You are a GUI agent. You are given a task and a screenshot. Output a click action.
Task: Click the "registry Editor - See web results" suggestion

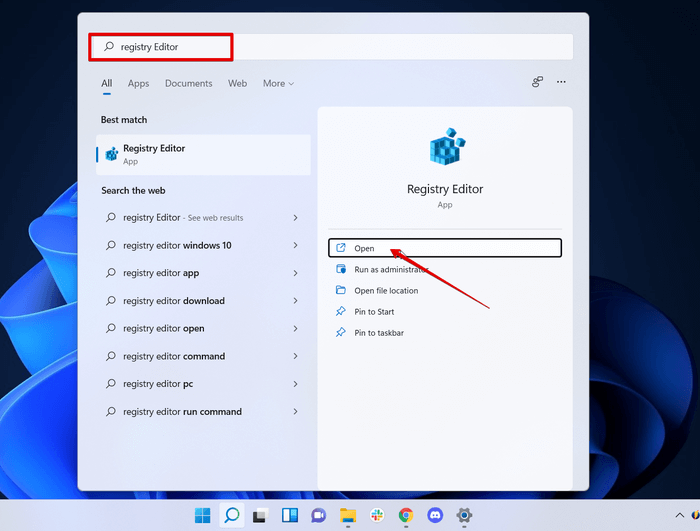click(x=183, y=217)
